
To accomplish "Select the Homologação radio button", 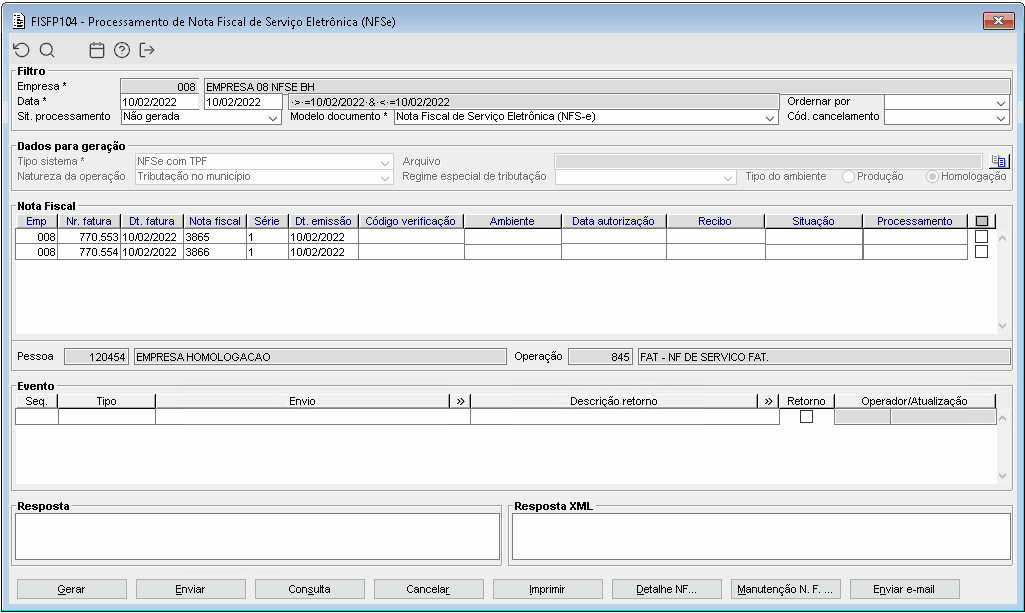I will 932,176.
